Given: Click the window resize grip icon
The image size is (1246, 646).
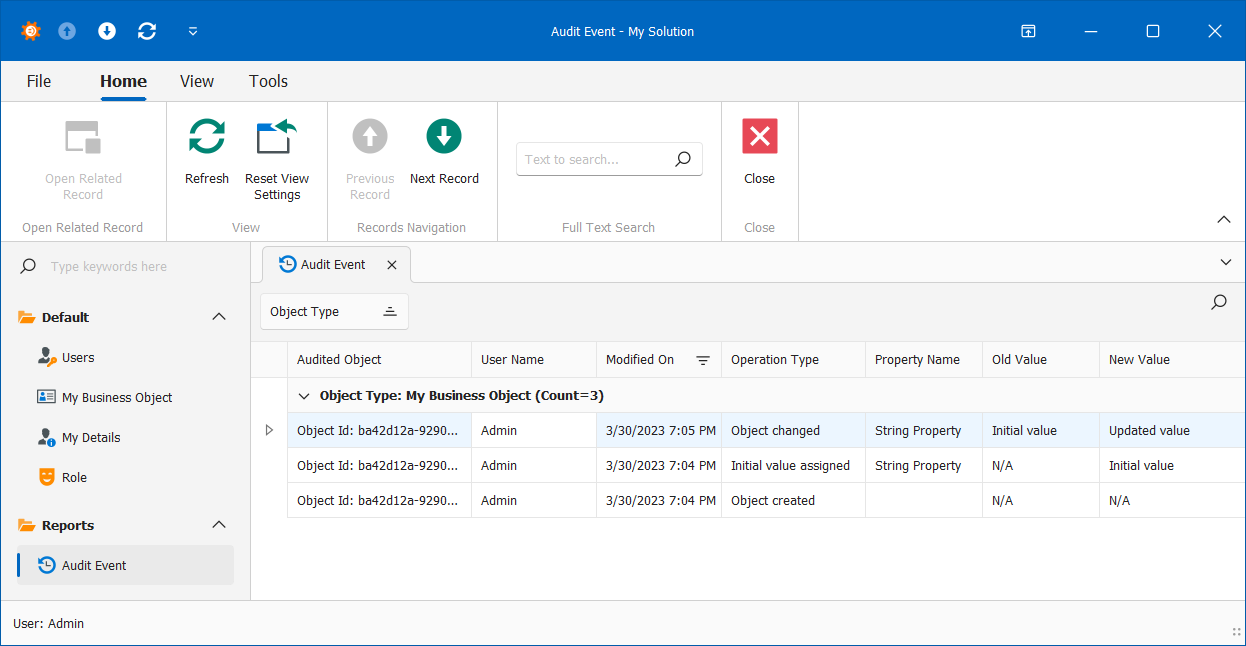Looking at the screenshot, I should [x=1236, y=631].
